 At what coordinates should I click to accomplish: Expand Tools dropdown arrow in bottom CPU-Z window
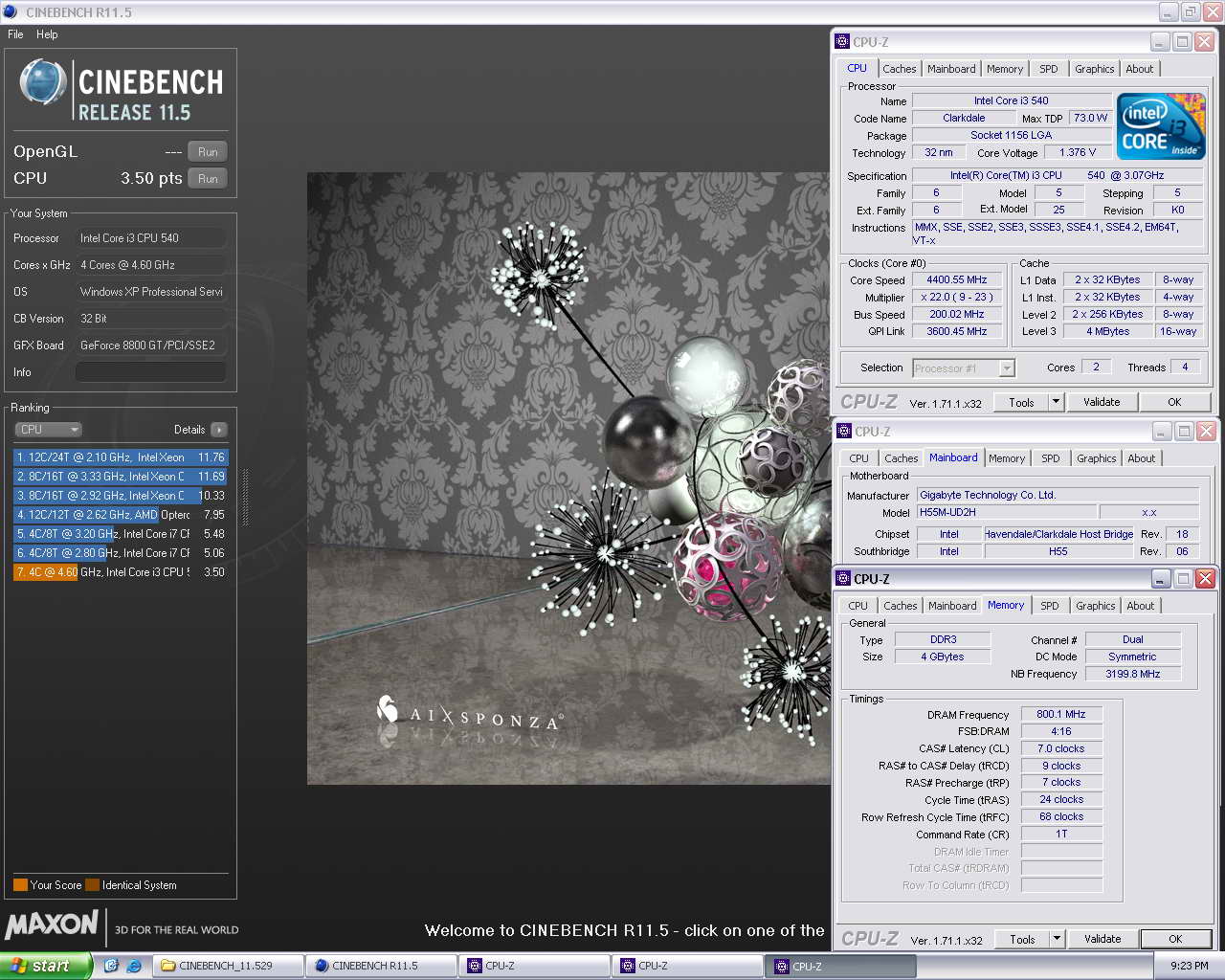click(1058, 940)
